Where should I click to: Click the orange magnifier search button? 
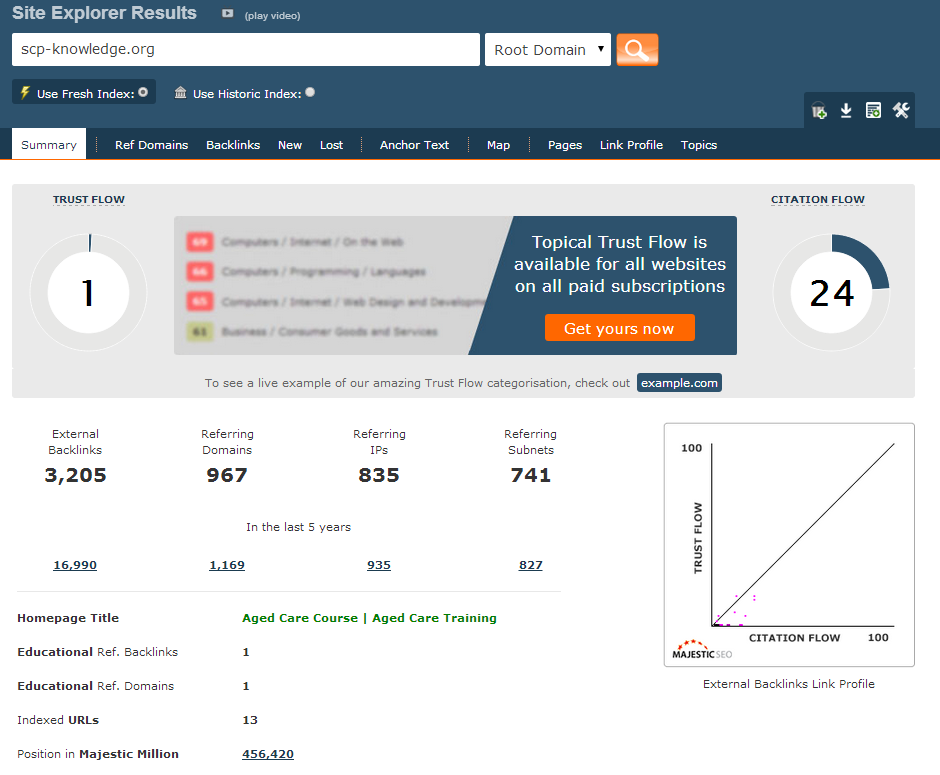[637, 50]
